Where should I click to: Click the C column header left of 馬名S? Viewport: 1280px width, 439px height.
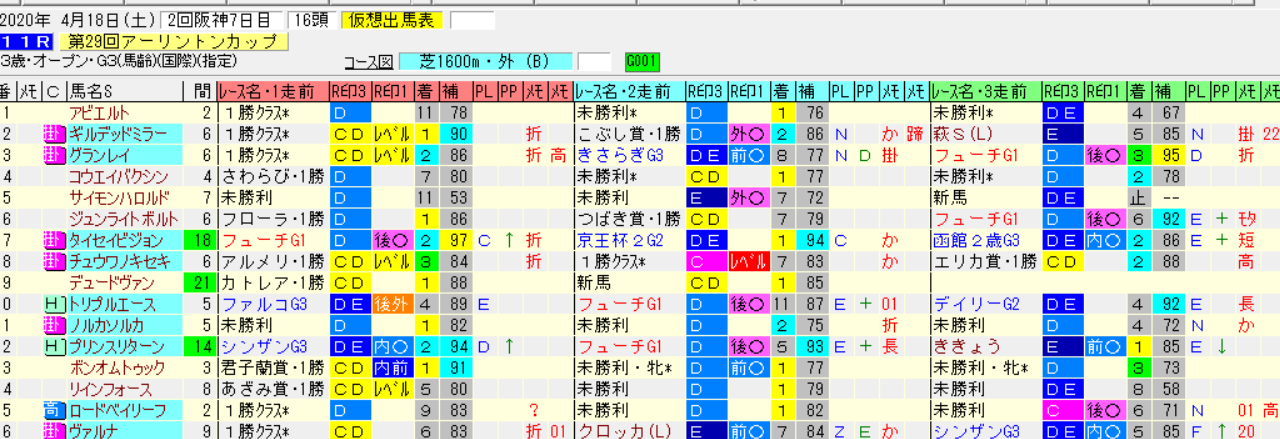click(x=53, y=92)
